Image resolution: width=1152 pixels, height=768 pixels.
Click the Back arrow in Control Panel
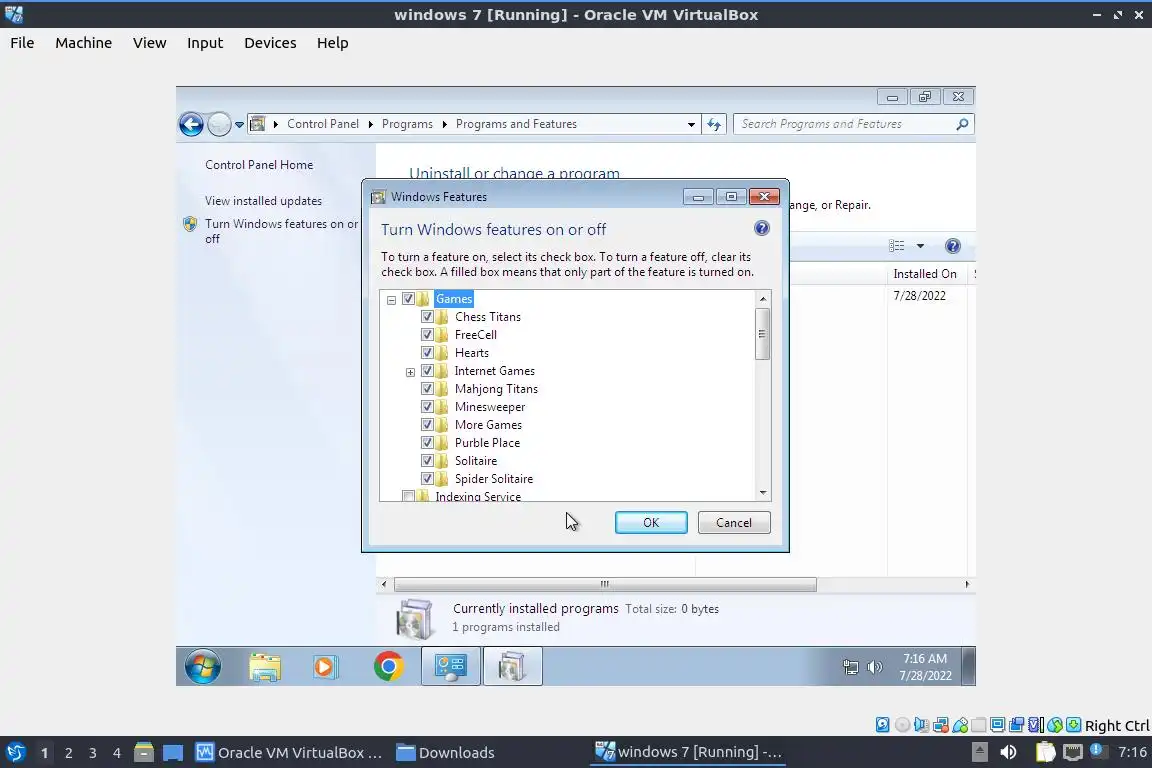pos(191,124)
